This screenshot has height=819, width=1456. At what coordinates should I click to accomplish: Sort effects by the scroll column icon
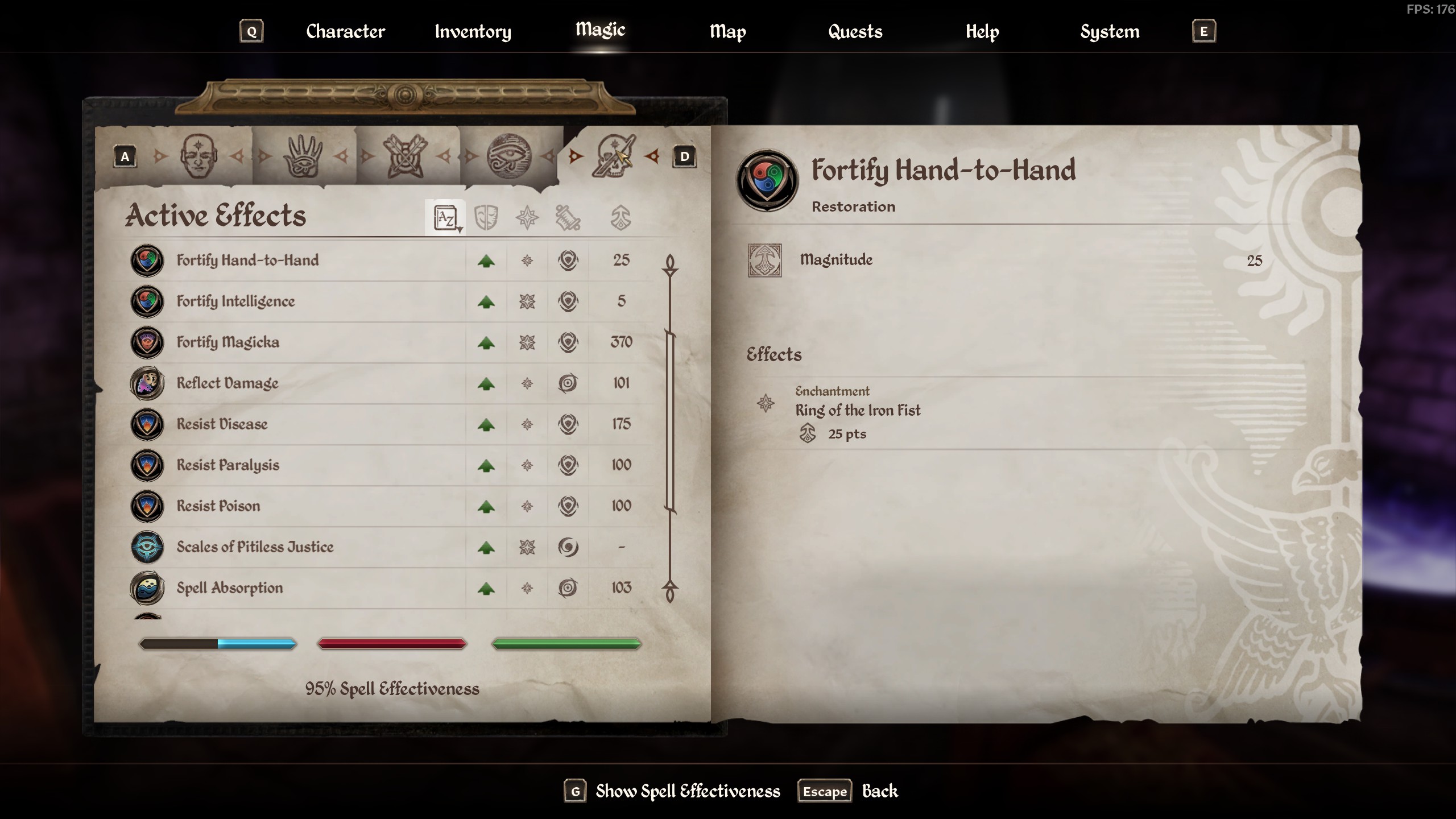tap(568, 218)
